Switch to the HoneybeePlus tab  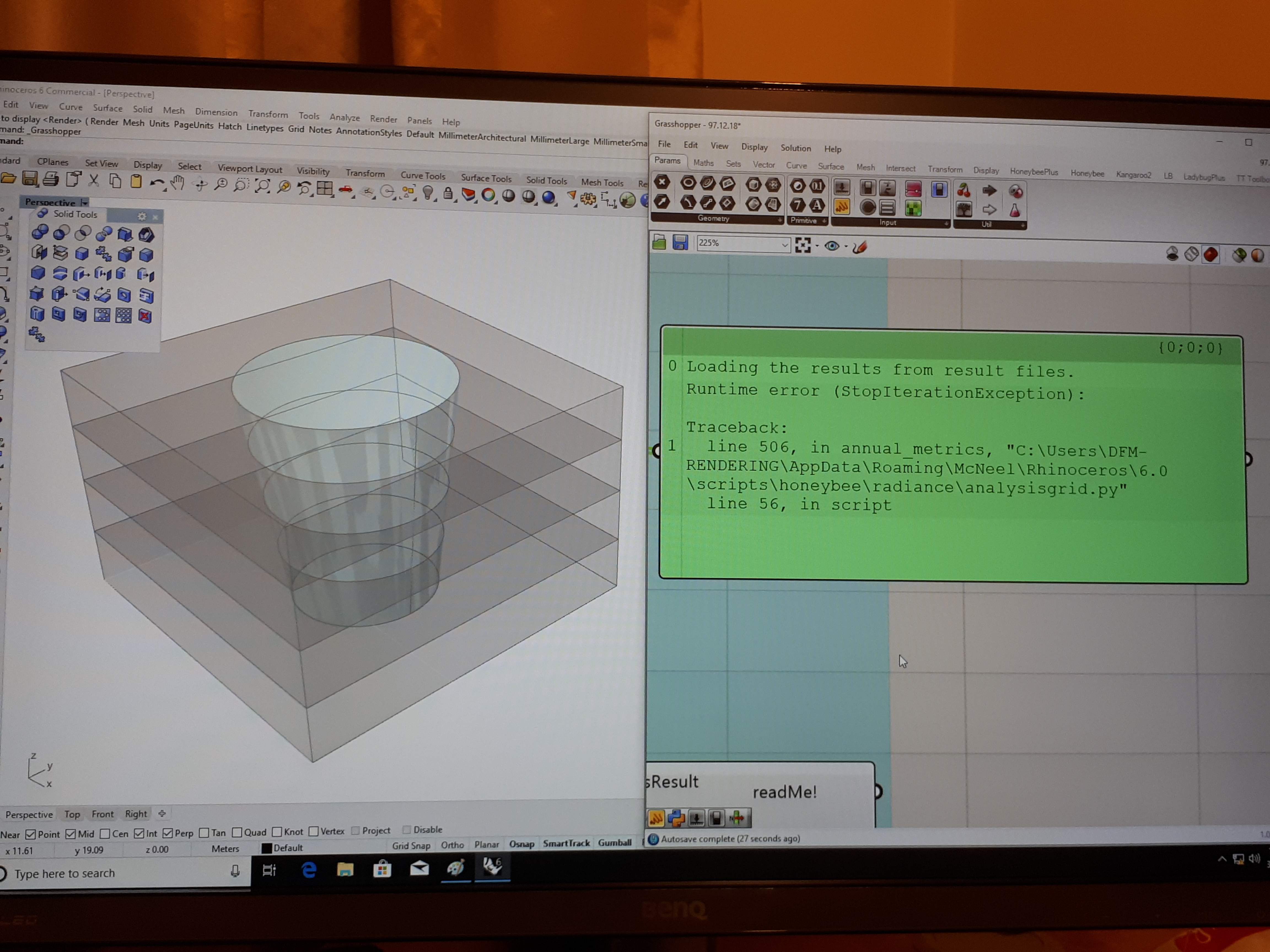(x=1034, y=172)
